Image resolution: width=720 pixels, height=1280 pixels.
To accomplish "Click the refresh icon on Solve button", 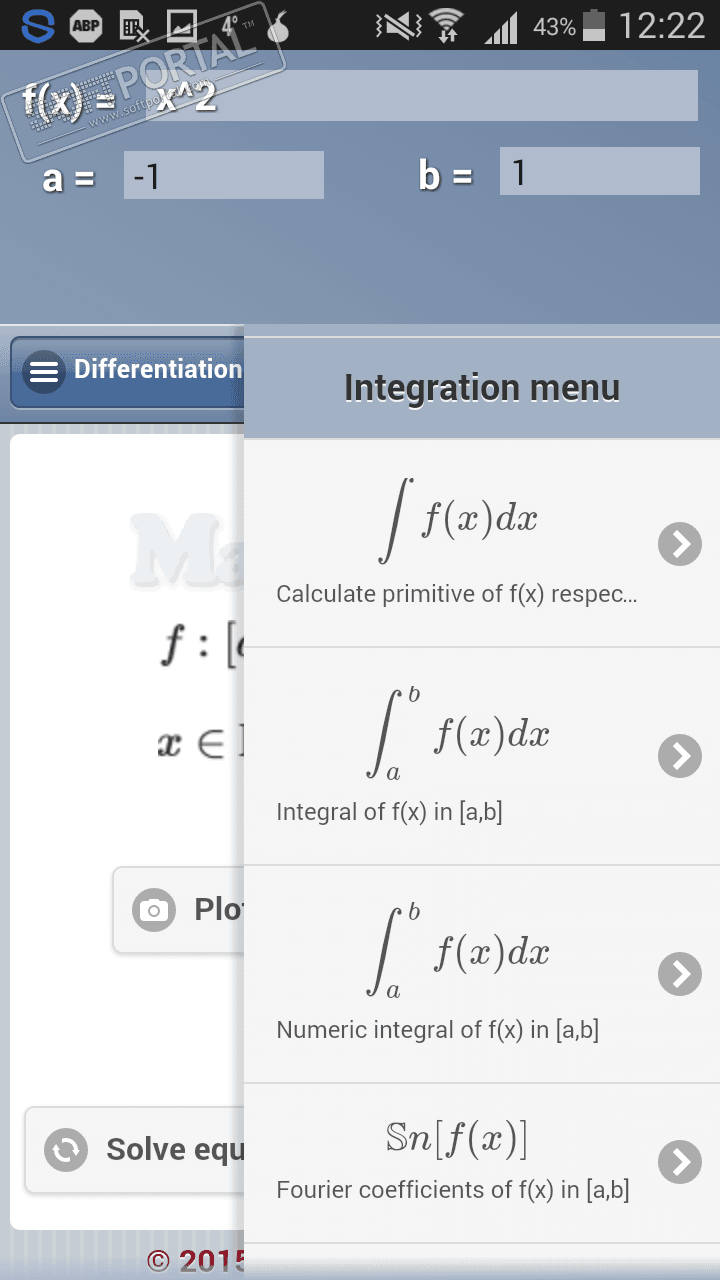I will click(x=66, y=1150).
